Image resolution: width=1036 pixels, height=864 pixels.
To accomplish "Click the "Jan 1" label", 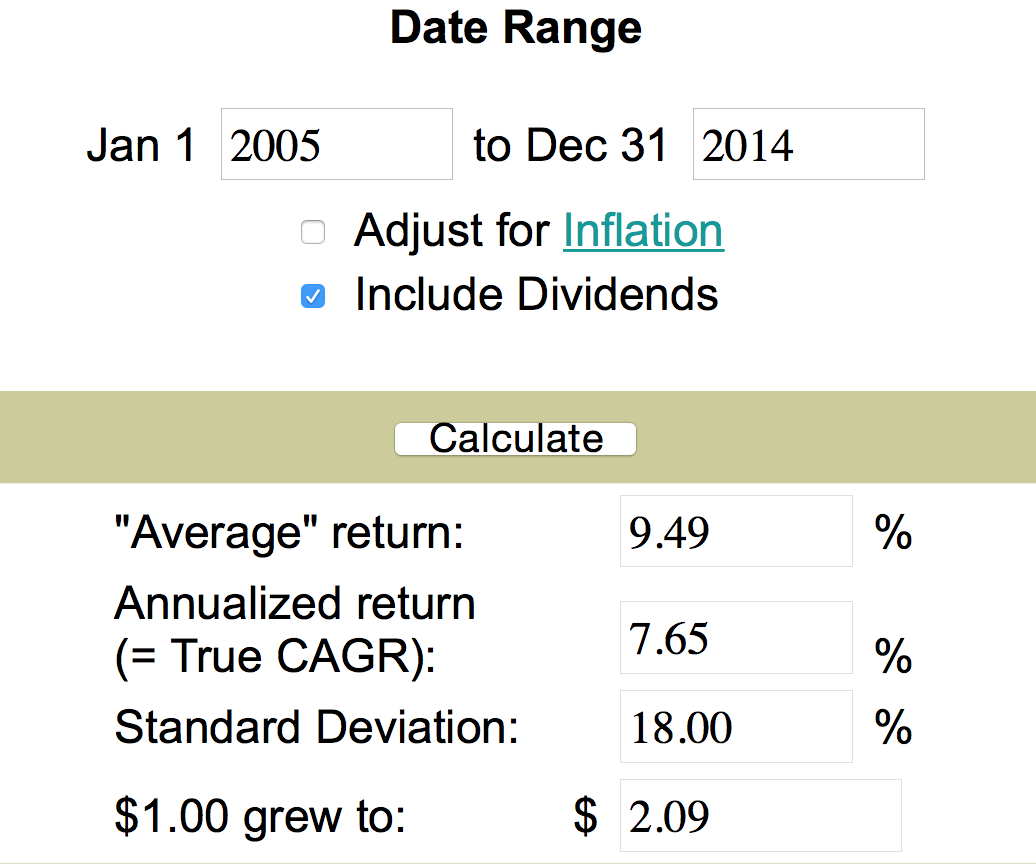I will tap(141, 146).
